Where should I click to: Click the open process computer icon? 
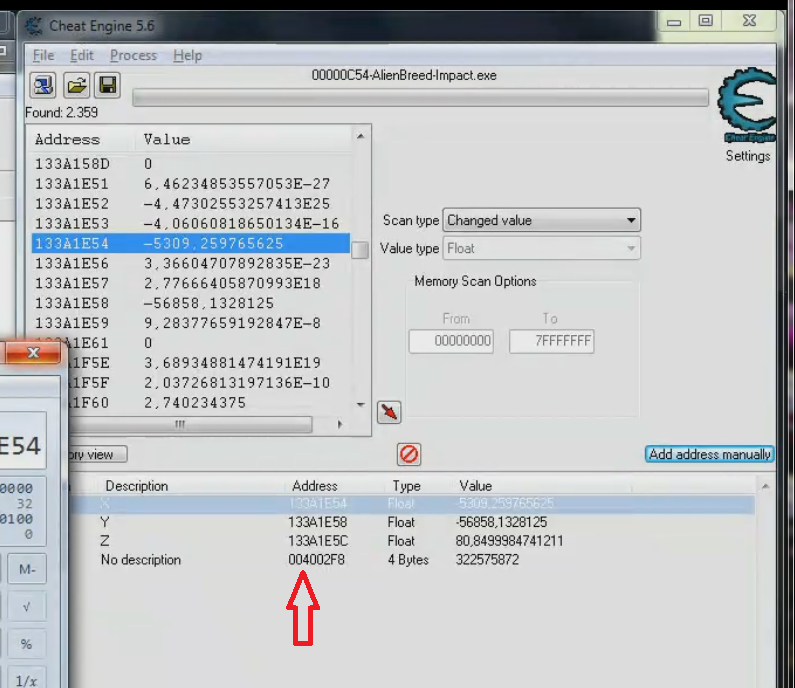pyautogui.click(x=43, y=85)
